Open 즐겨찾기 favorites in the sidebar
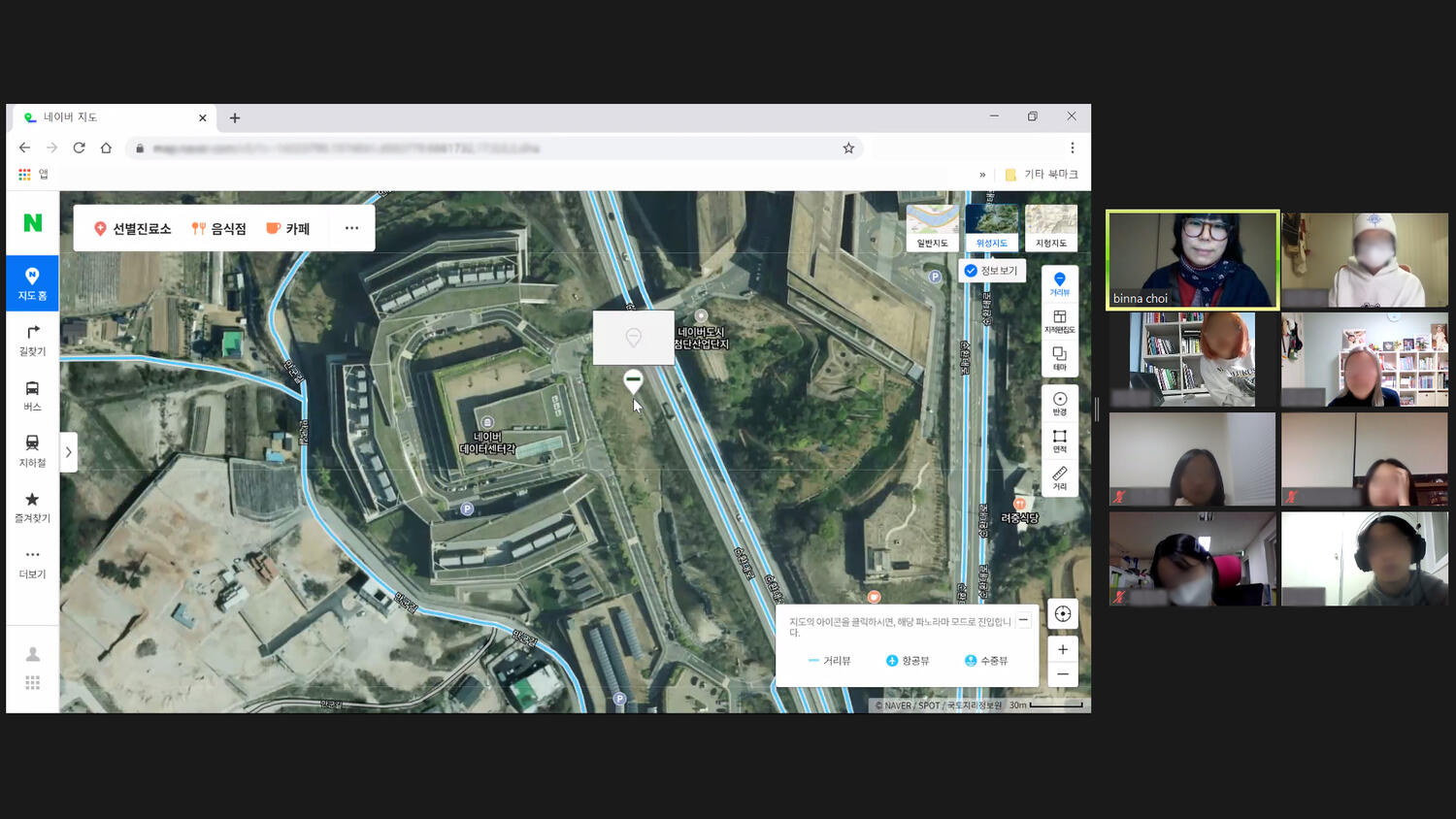Screen dimensions: 1456x819 click(32, 507)
